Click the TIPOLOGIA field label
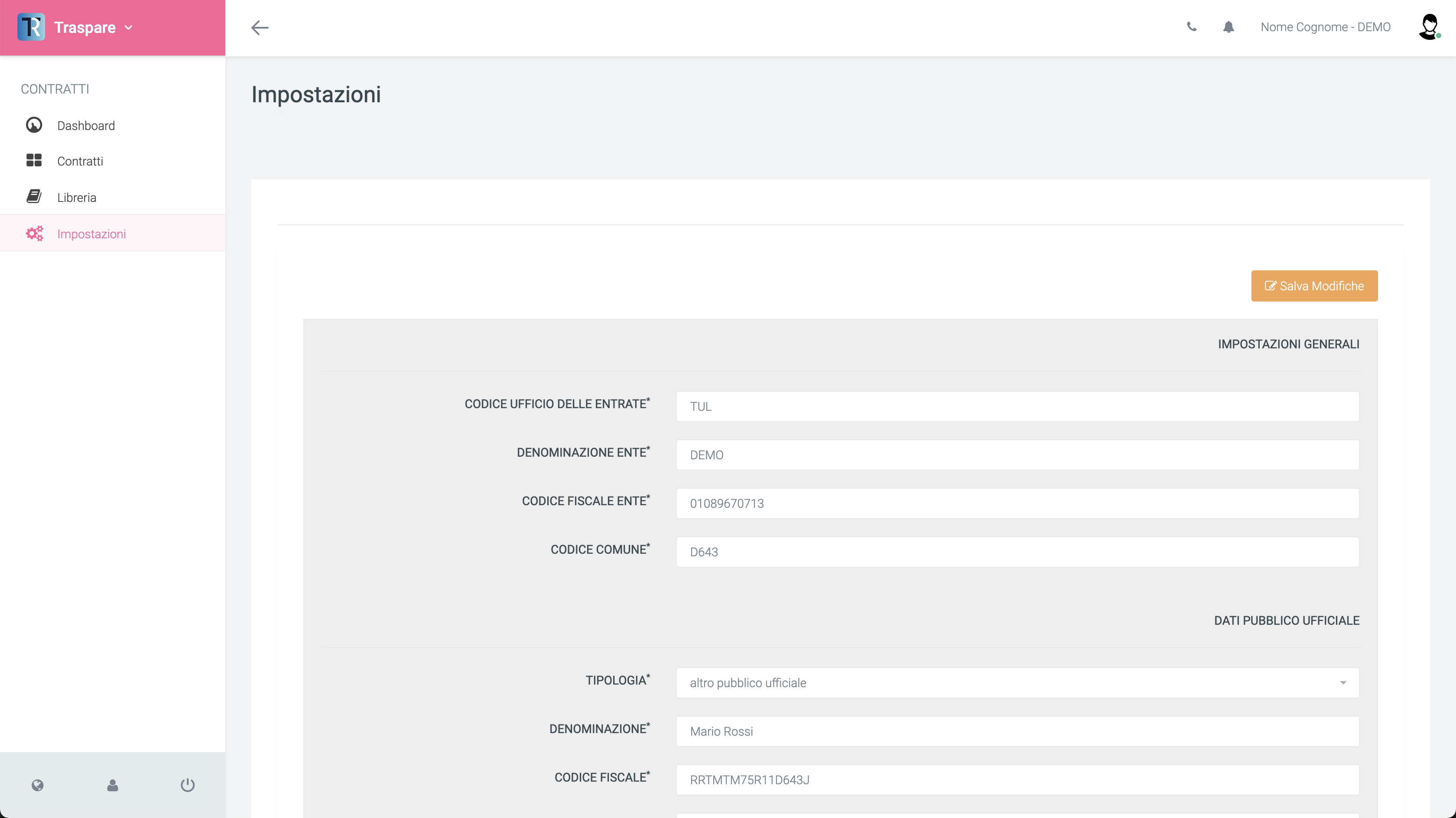This screenshot has width=1456, height=818. [x=617, y=679]
